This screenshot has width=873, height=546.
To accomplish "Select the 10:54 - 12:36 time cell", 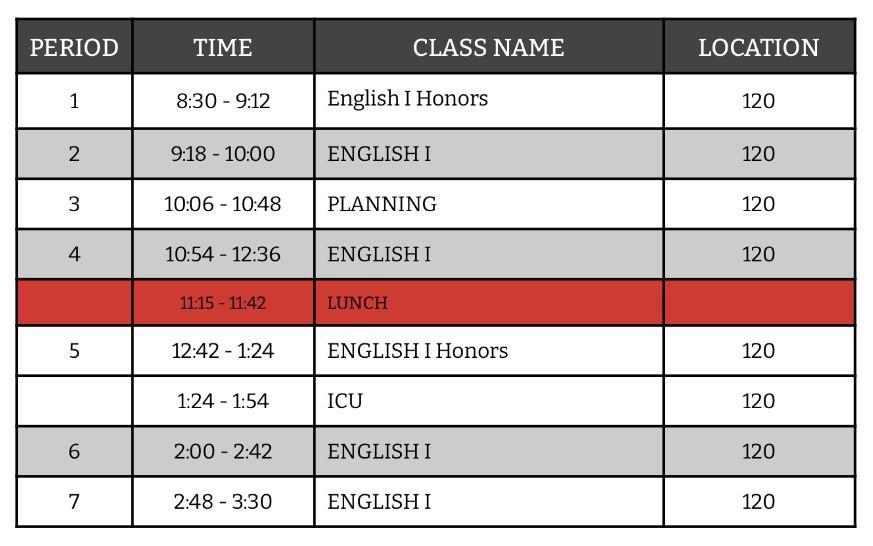I will (223, 254).
